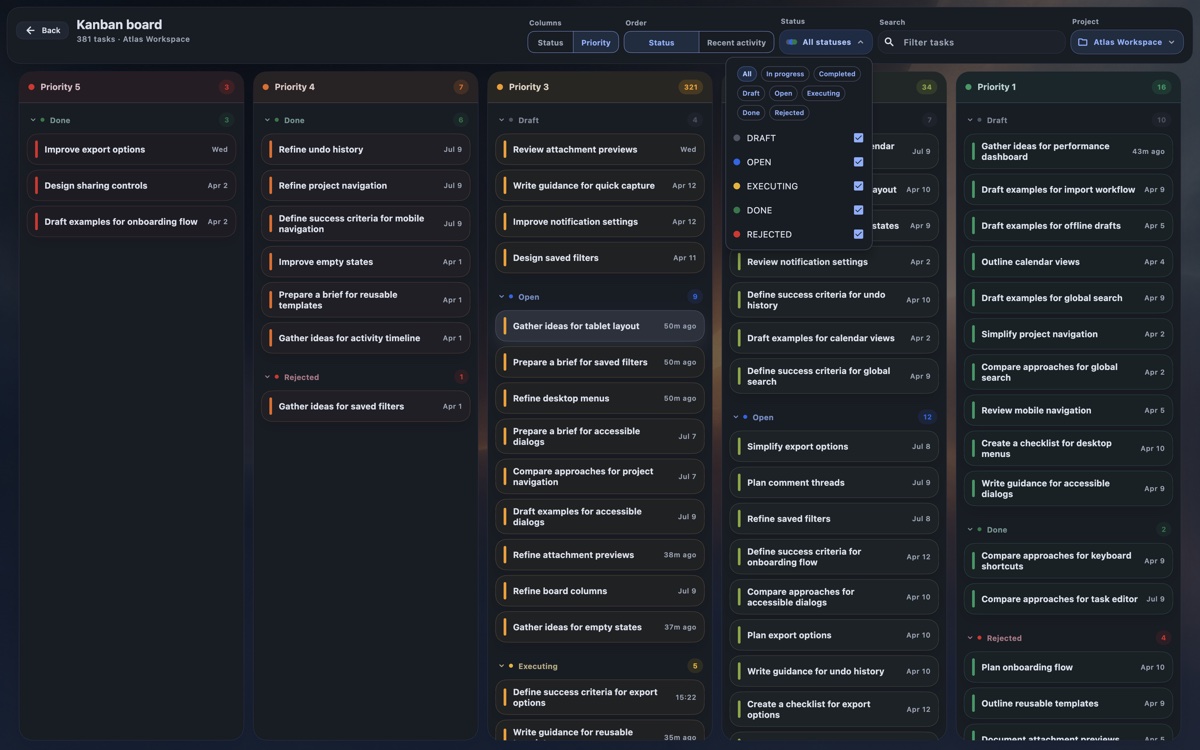Image resolution: width=1200 pixels, height=750 pixels.
Task: Open the Refine attachment previews card
Action: [599, 555]
